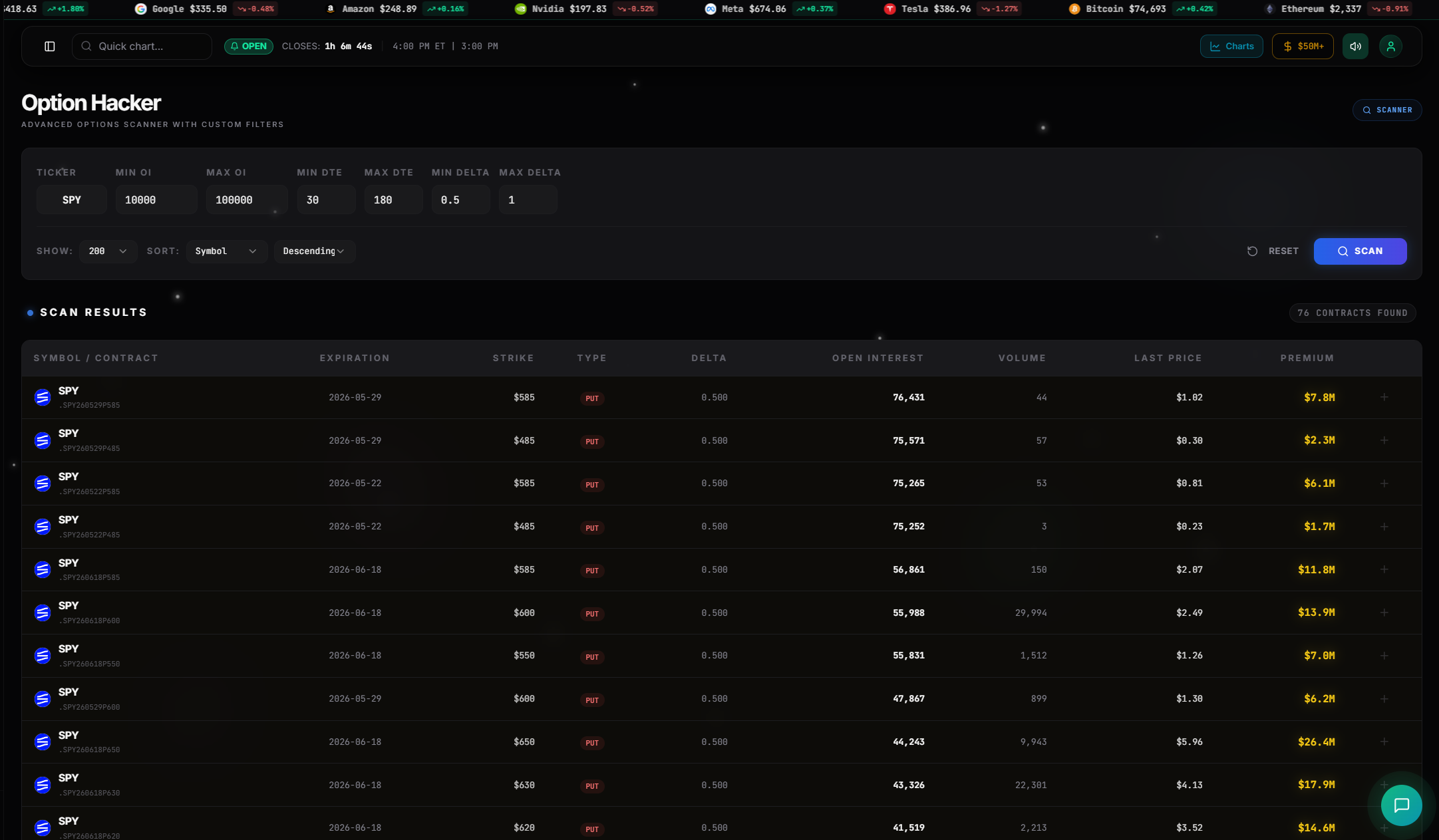Click the plus icon for SPY260522P585

tap(1384, 484)
